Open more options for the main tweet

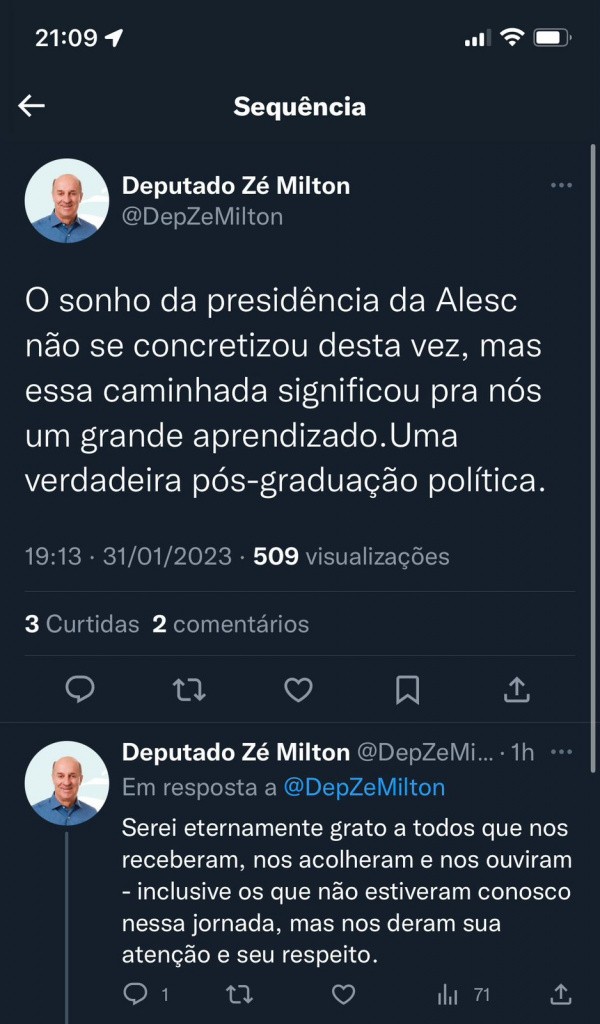click(x=561, y=186)
